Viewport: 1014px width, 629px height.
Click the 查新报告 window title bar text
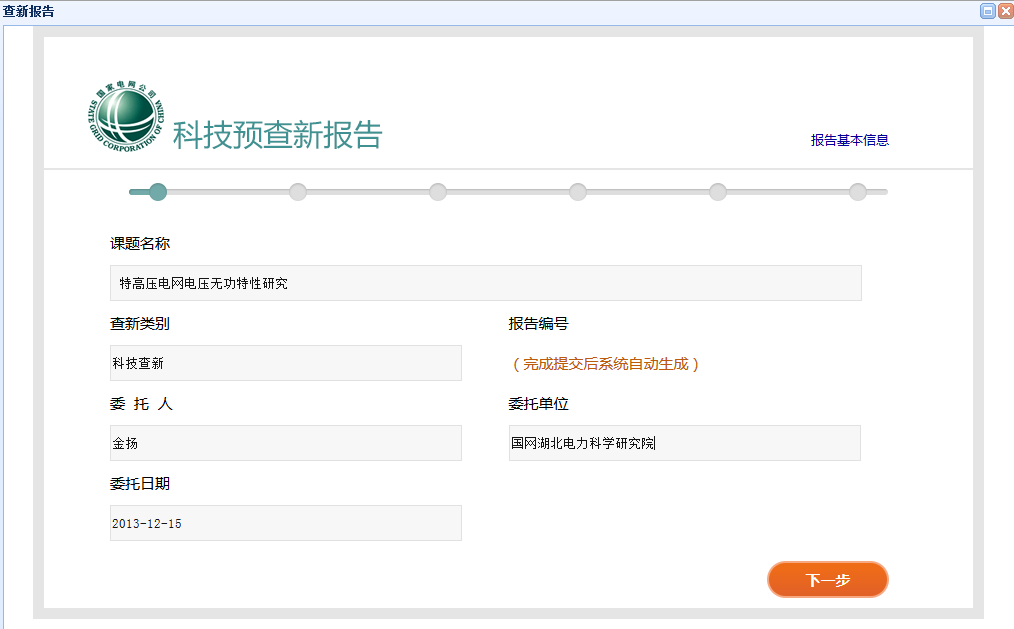click(29, 11)
